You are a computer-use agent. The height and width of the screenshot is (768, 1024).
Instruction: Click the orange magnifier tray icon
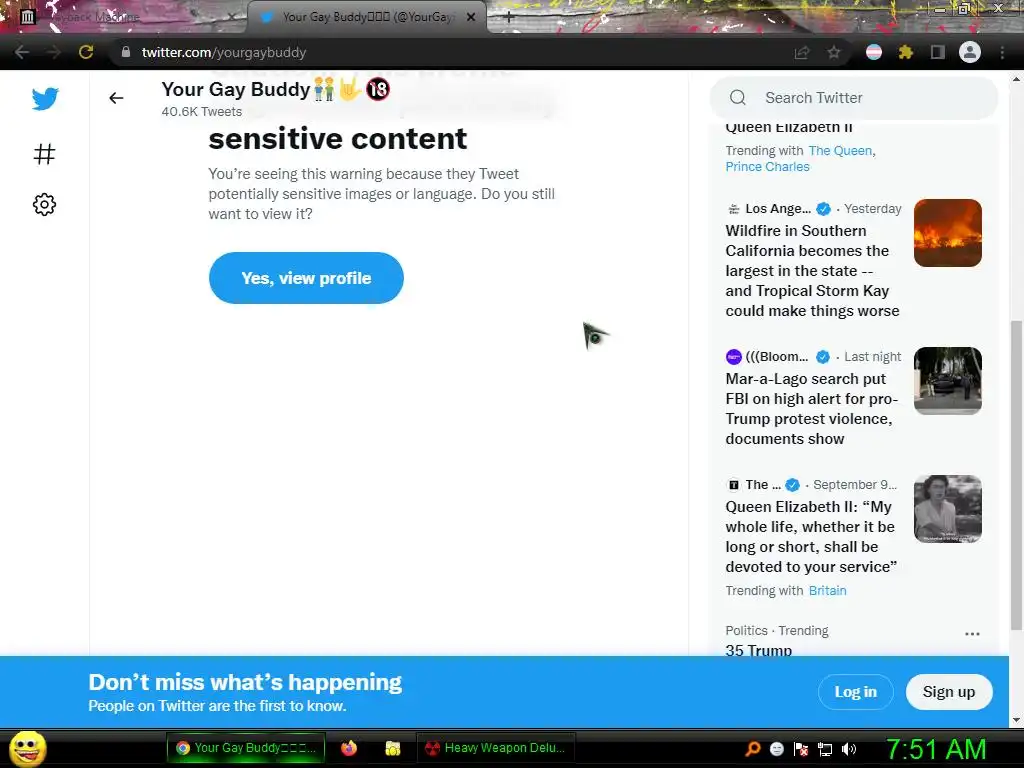pos(753,749)
